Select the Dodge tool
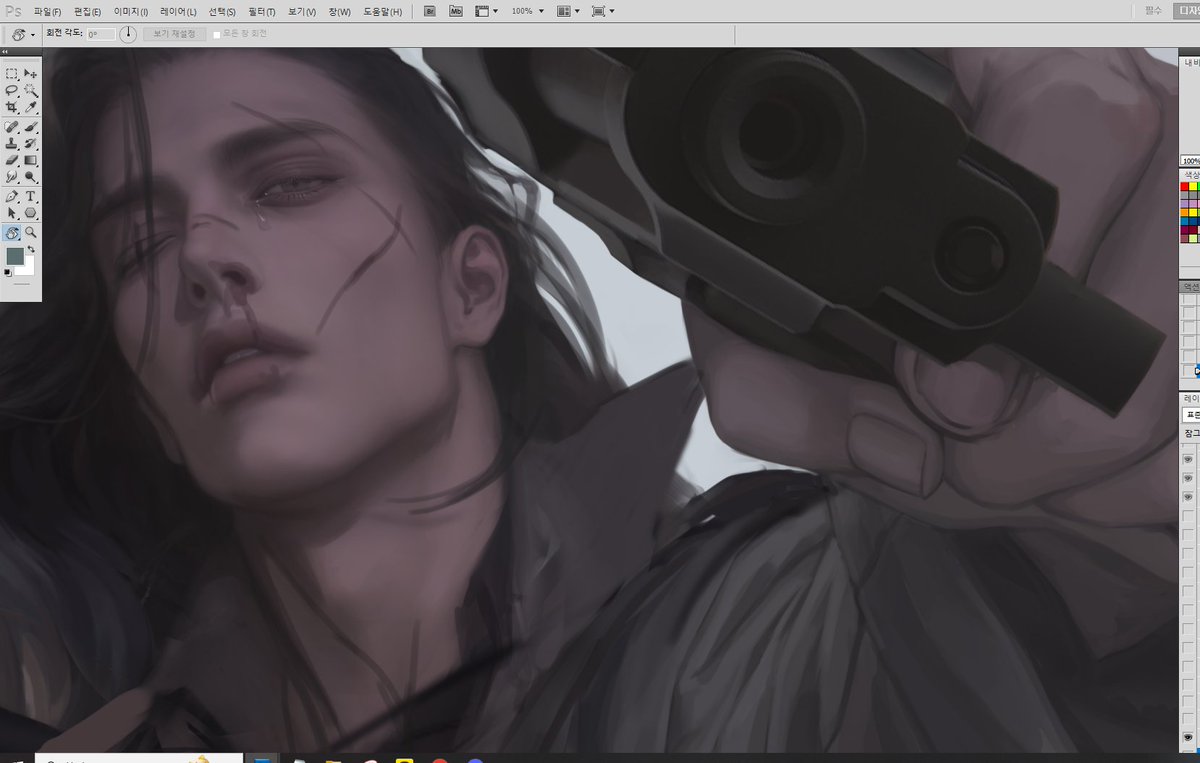 (31, 176)
